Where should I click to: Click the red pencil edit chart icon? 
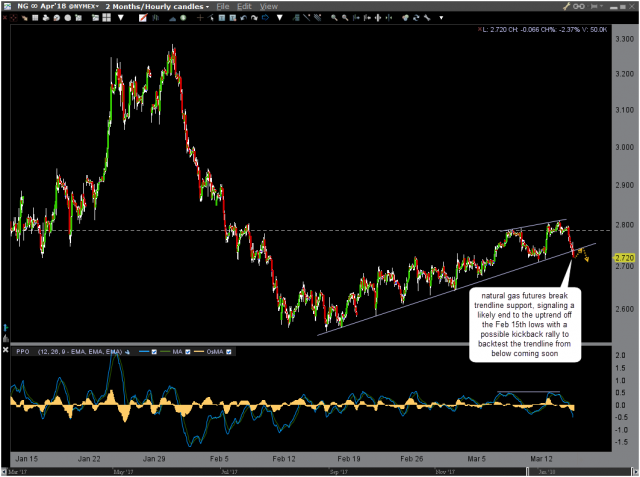[x=143, y=18]
